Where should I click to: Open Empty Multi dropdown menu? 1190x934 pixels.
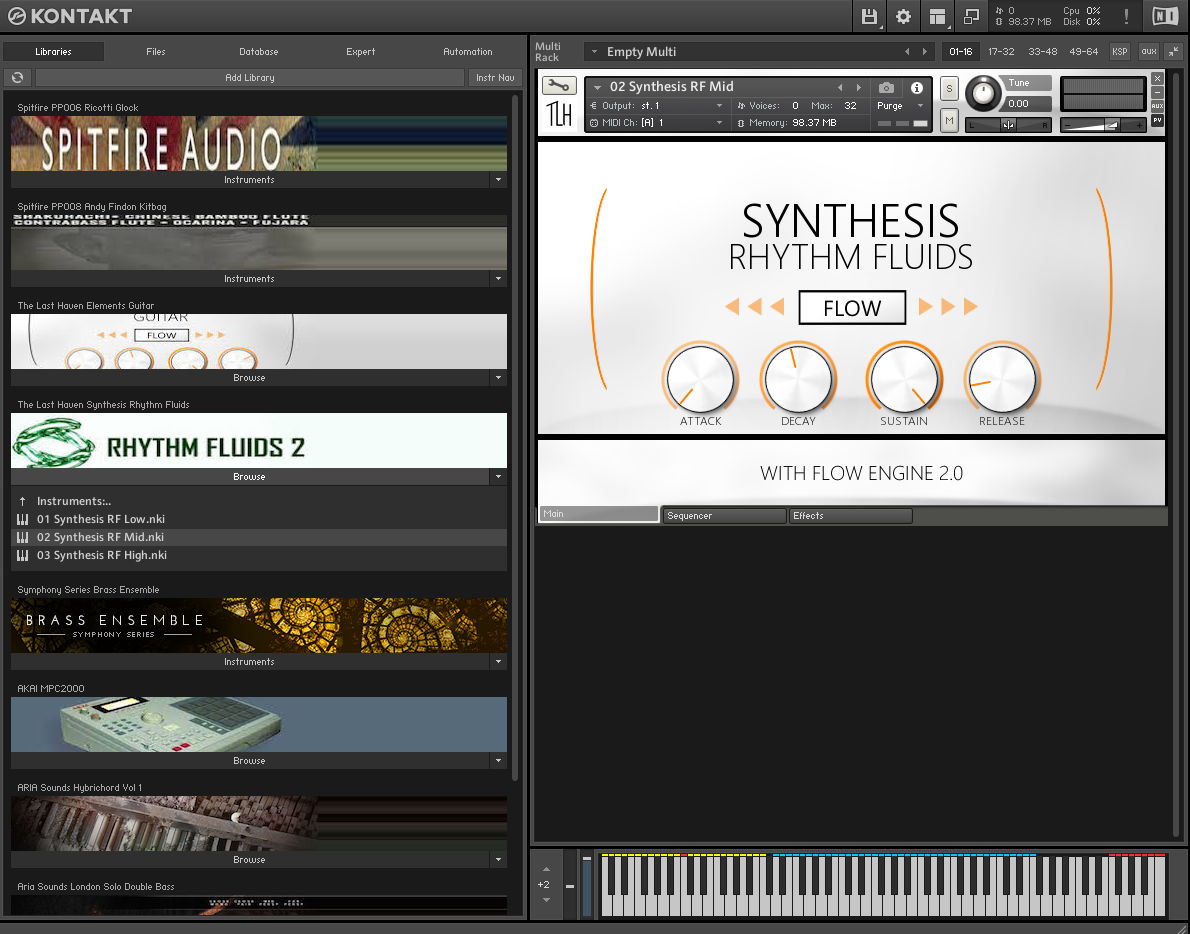594,52
